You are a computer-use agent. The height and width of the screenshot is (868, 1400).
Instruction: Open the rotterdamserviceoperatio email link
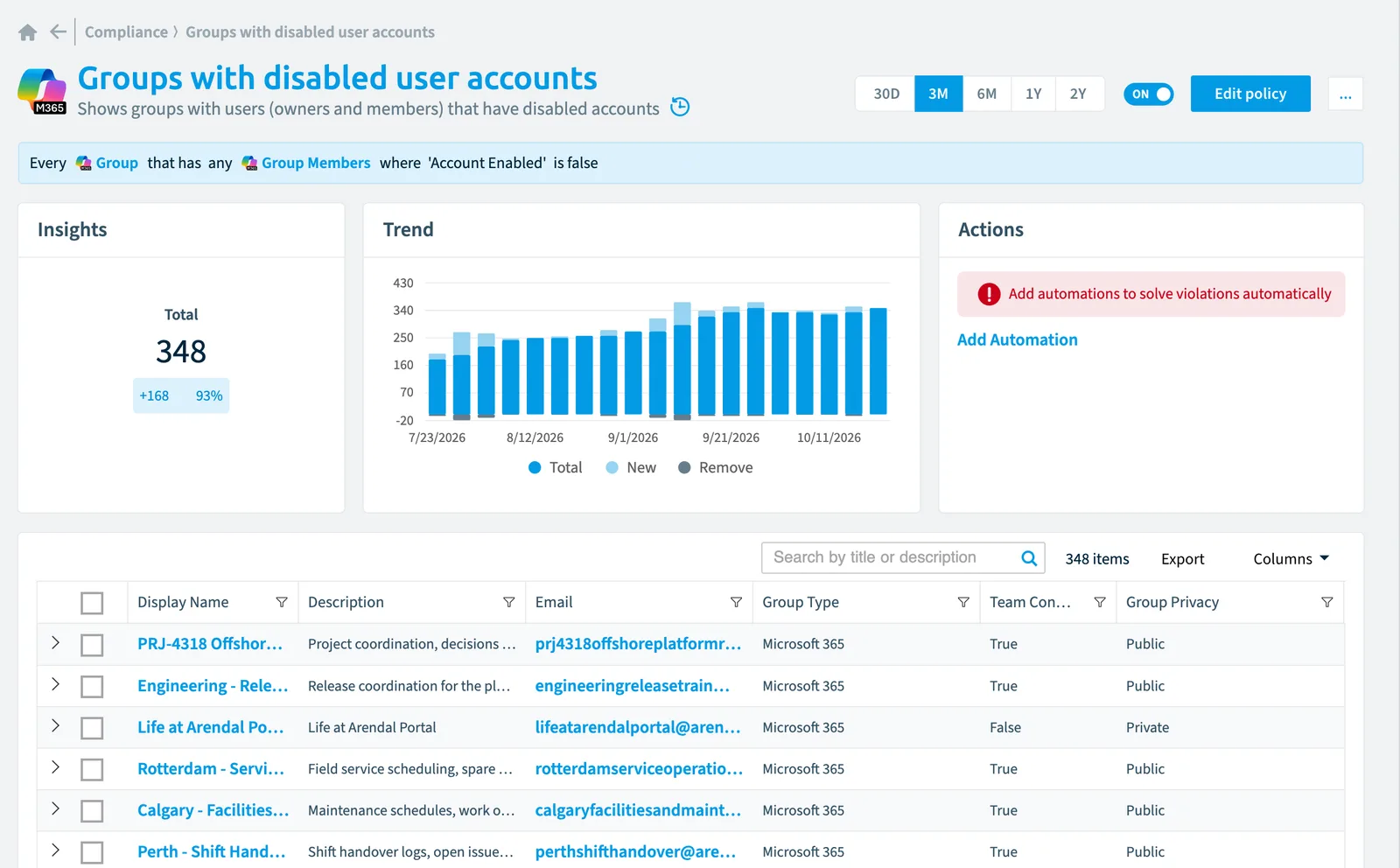pos(639,768)
